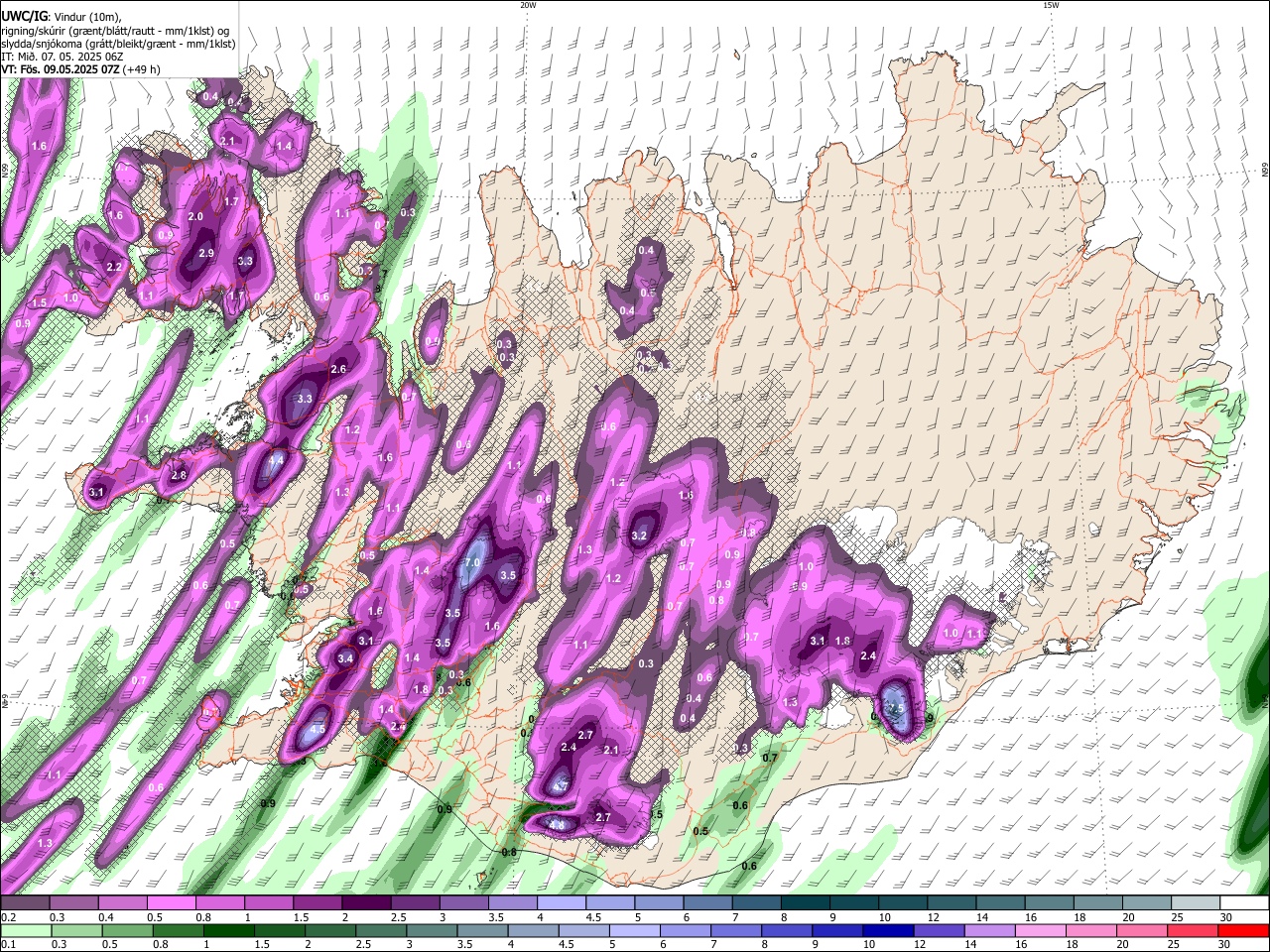The width and height of the screenshot is (1270, 952).
Task: Click the '7.0' precipitation value on the map
Action: 472,562
